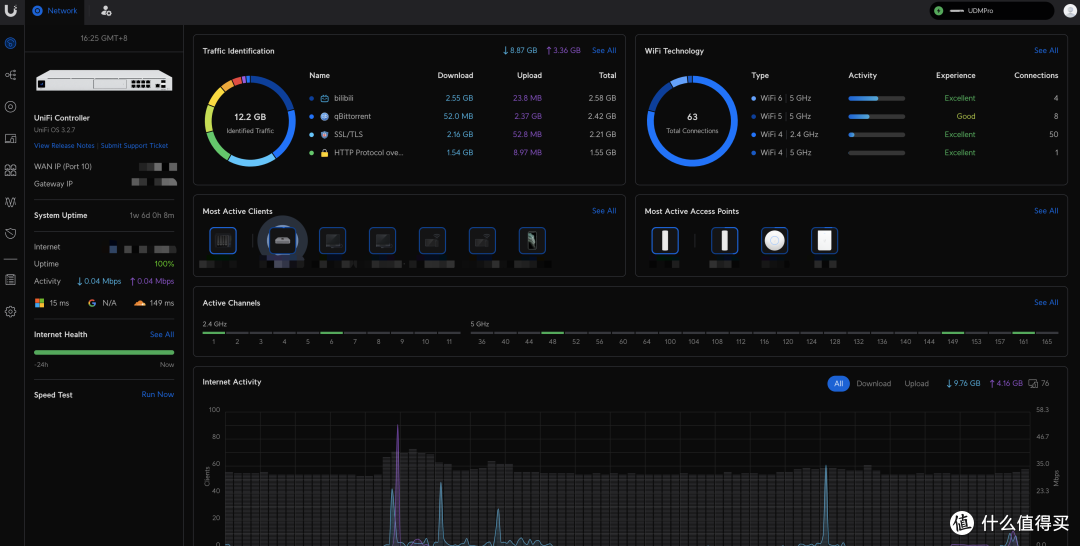Click the System Uptime value 1w 6d 0h 8m
Image resolution: width=1080 pixels, height=546 pixels.
click(x=152, y=216)
